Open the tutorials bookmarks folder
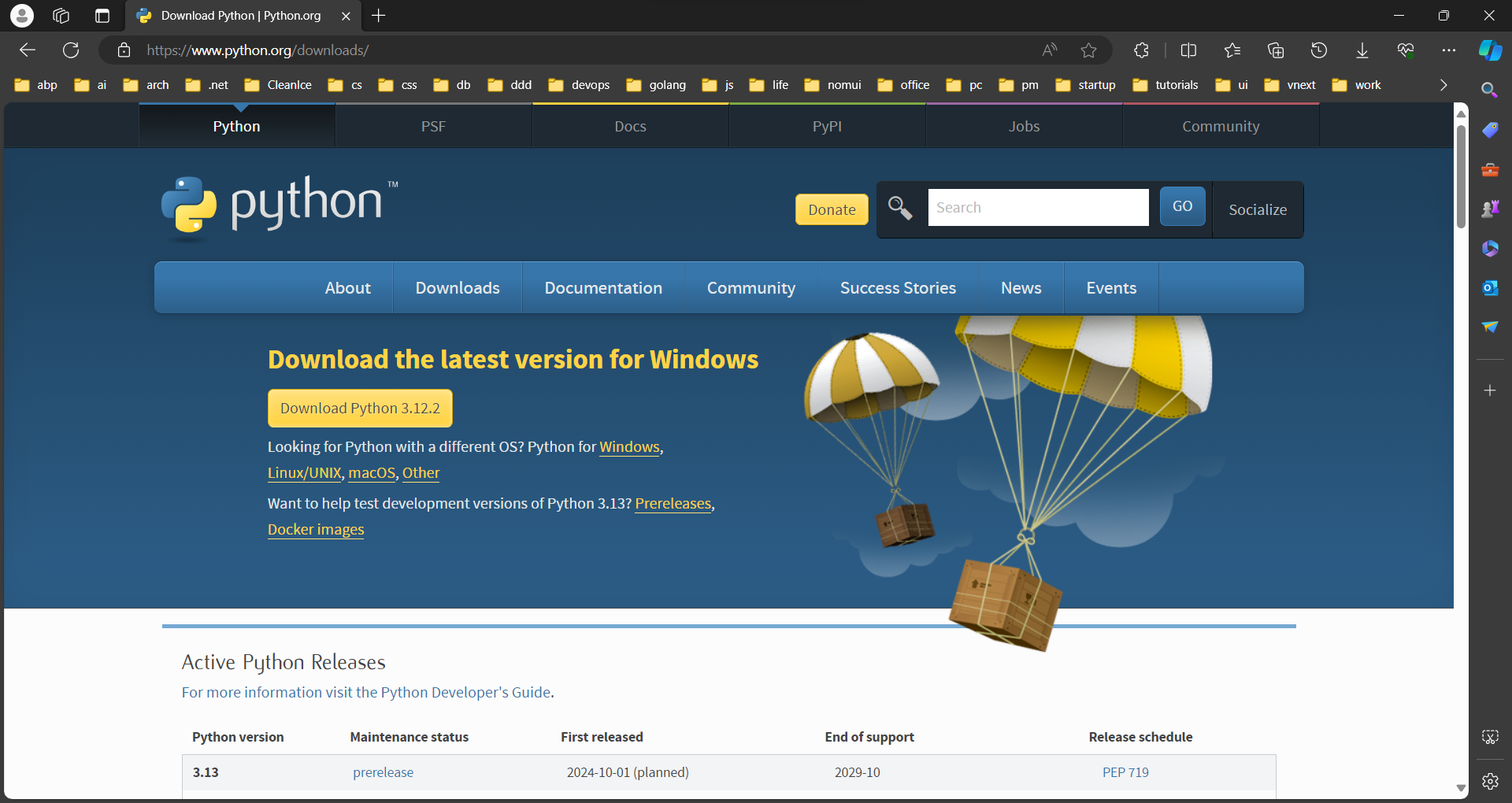Viewport: 1512px width, 803px height. pos(1165,85)
